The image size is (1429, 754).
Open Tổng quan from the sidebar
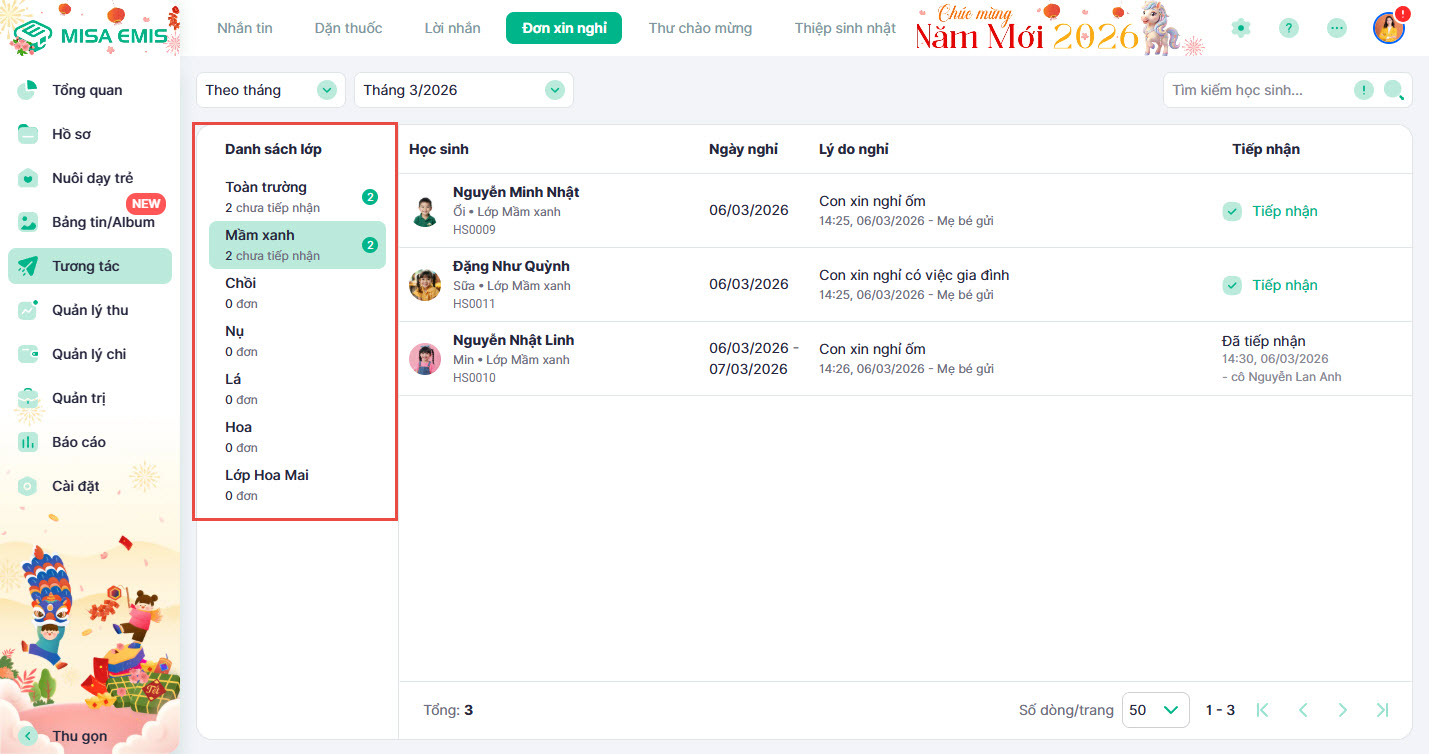point(87,90)
